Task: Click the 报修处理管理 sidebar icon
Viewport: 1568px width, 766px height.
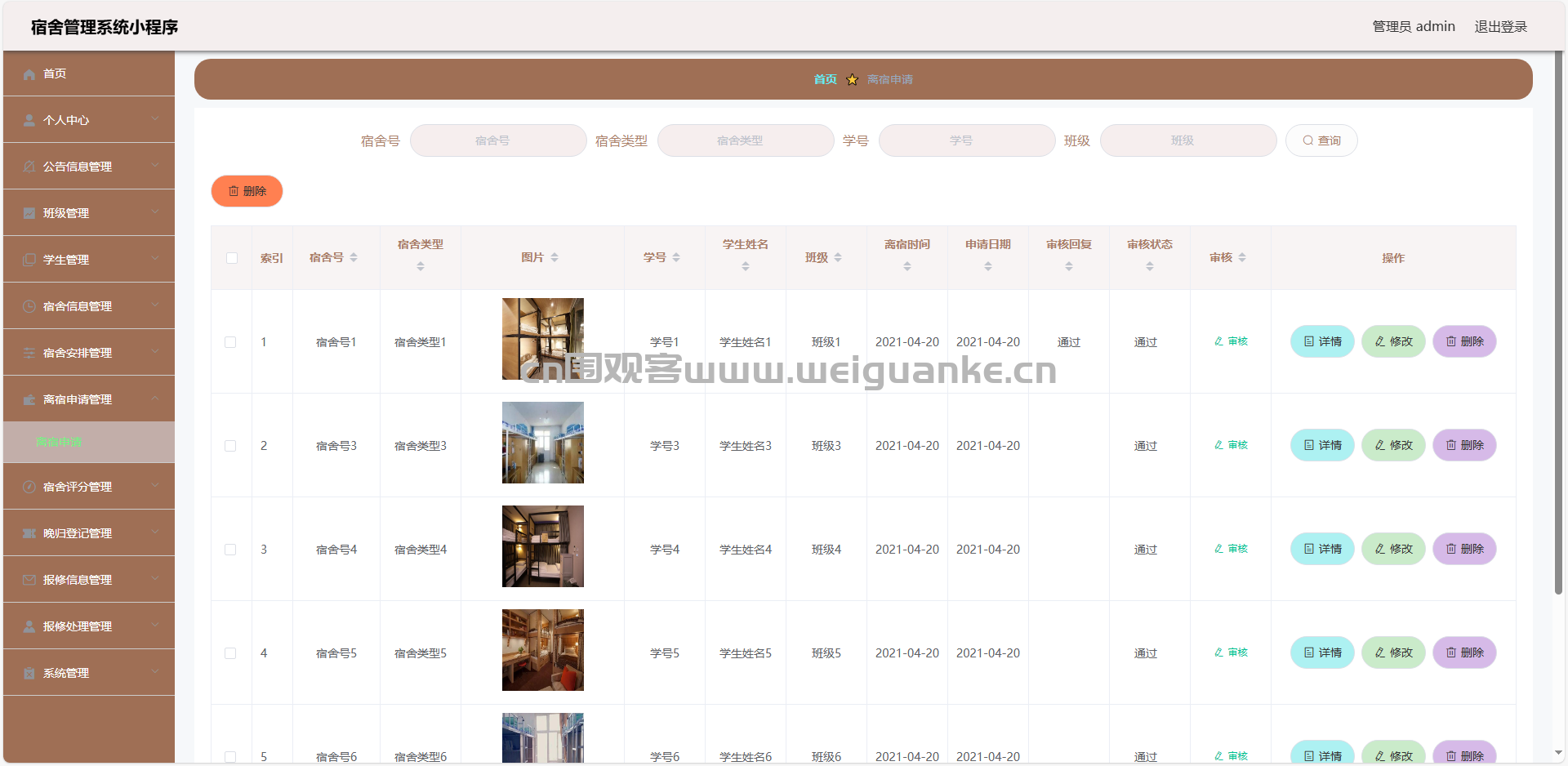Action: click(29, 627)
